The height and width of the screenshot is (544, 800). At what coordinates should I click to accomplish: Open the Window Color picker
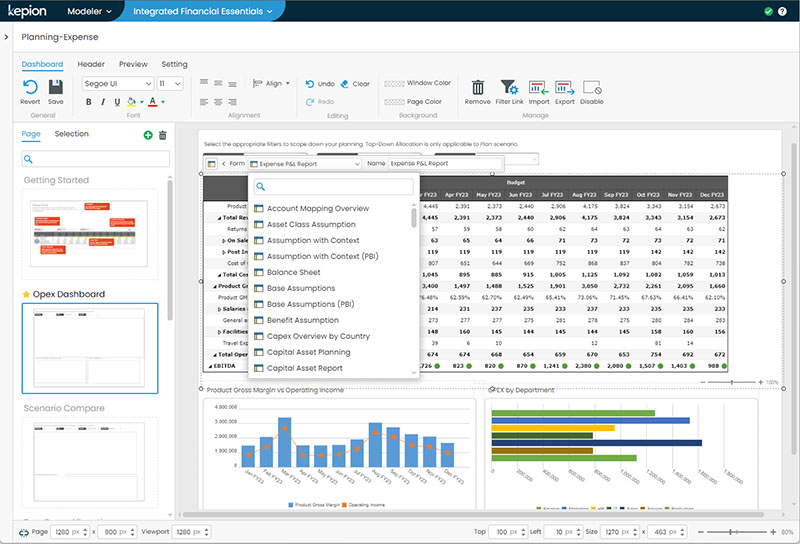(417, 83)
